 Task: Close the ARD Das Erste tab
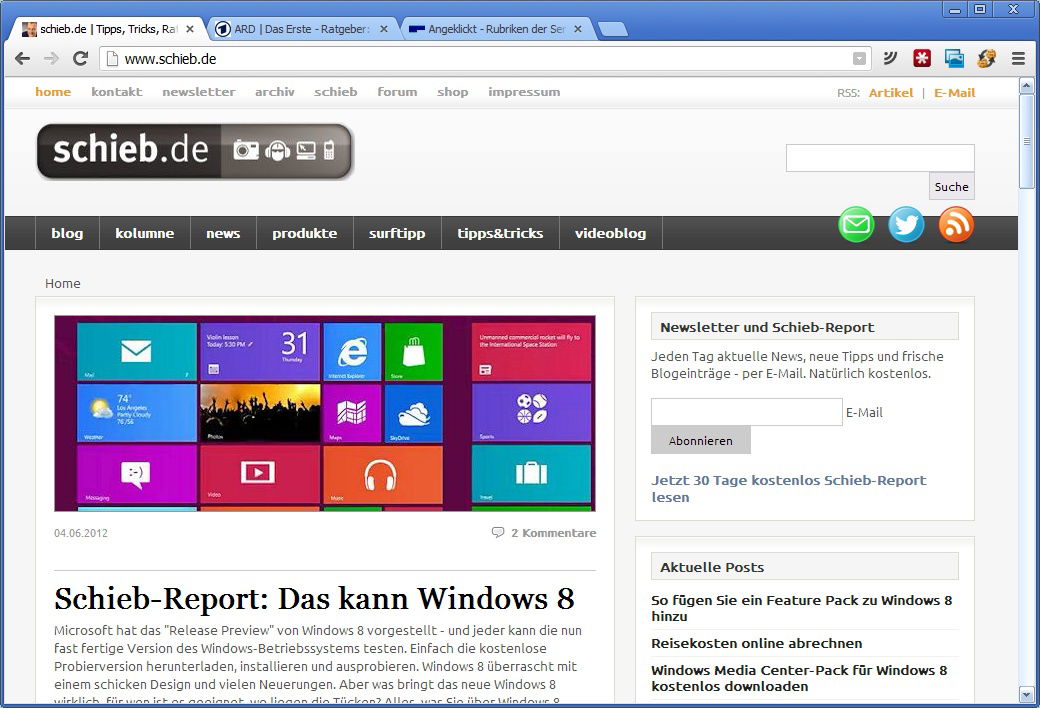click(x=383, y=29)
